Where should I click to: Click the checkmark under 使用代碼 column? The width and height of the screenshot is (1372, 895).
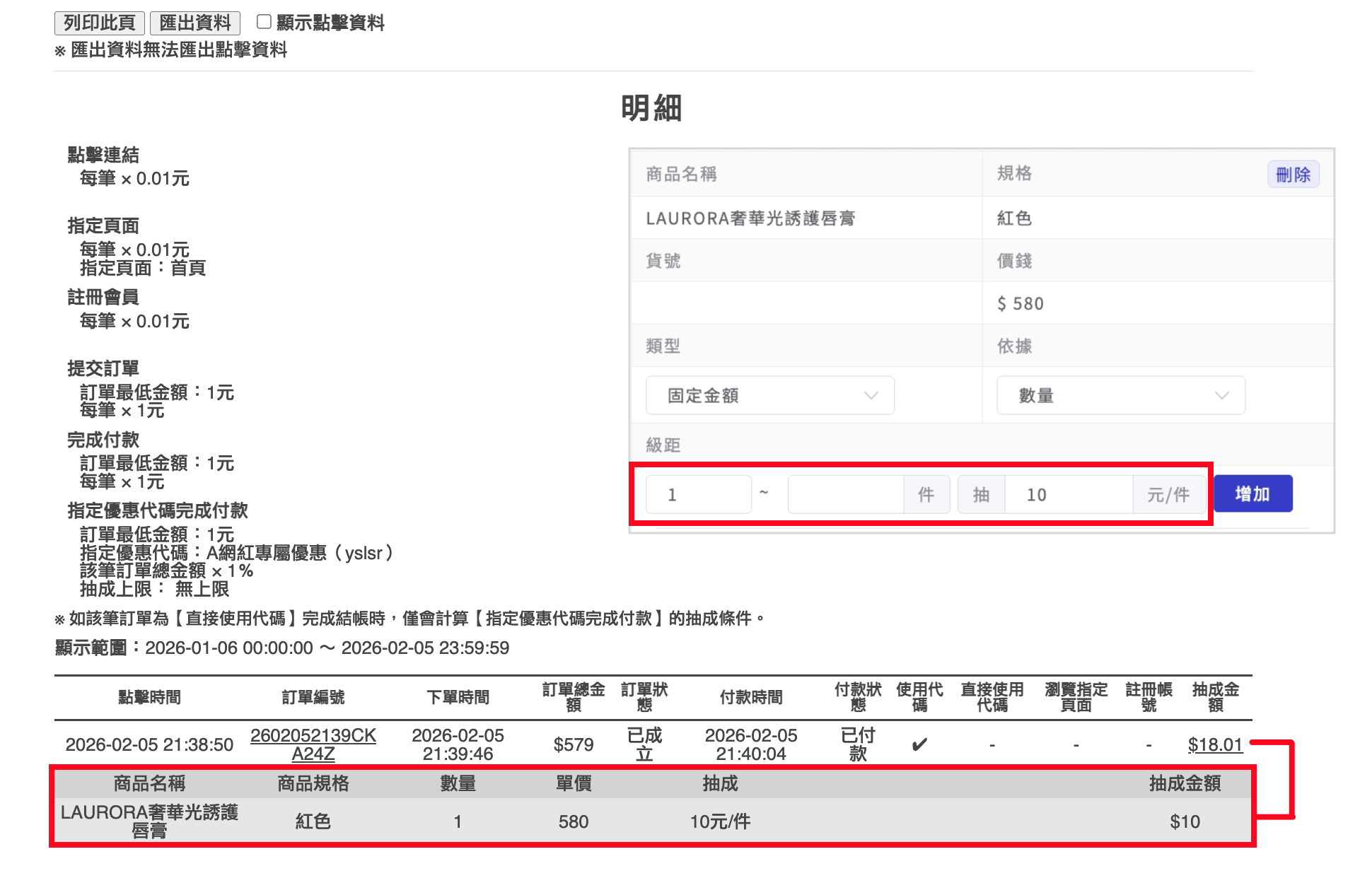tap(919, 744)
